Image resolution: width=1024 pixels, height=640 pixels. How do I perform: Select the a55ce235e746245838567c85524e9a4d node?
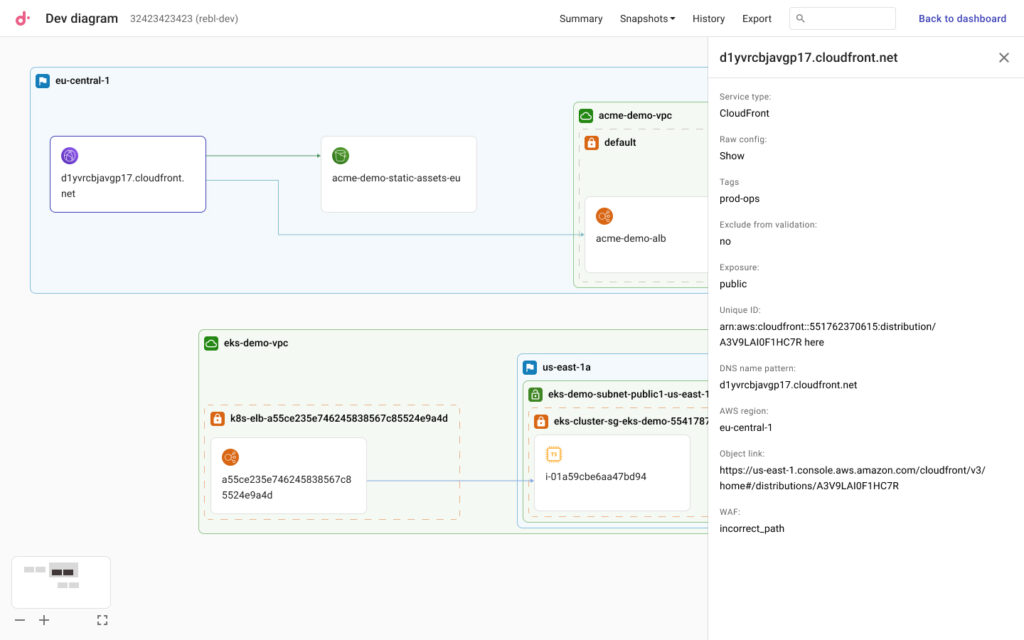coord(289,475)
